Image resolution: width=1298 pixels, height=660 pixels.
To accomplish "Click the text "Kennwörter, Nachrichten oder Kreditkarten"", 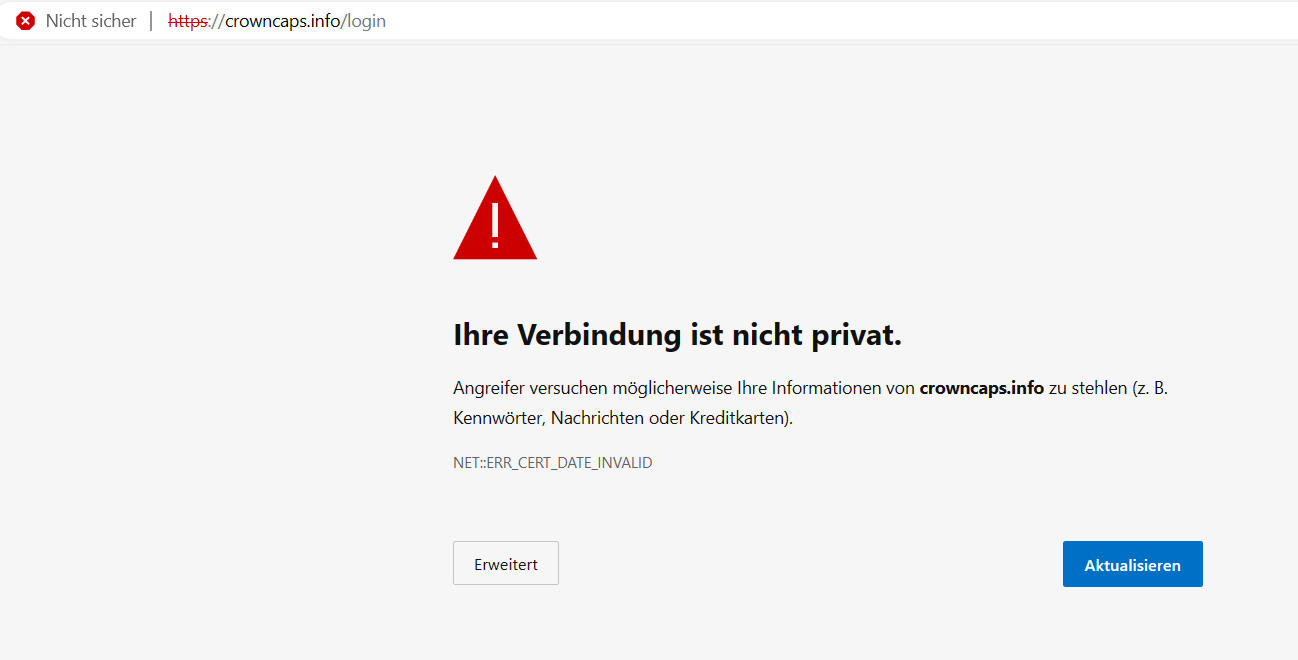I will tap(621, 419).
